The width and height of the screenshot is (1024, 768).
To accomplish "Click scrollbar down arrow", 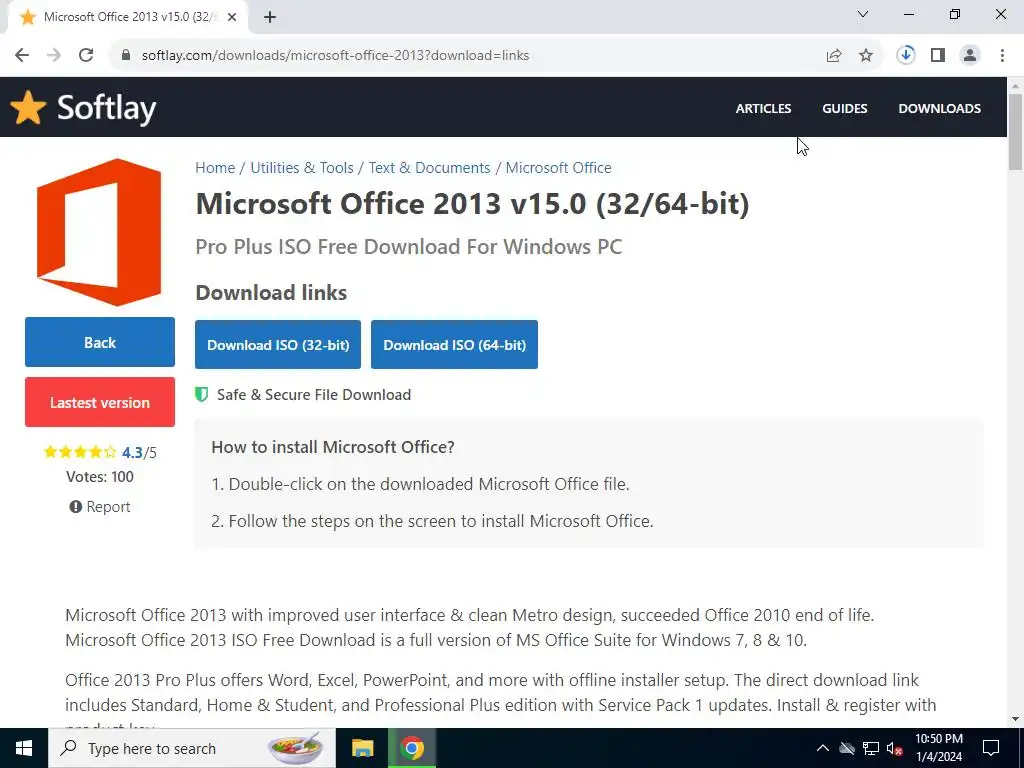I will click(1015, 719).
